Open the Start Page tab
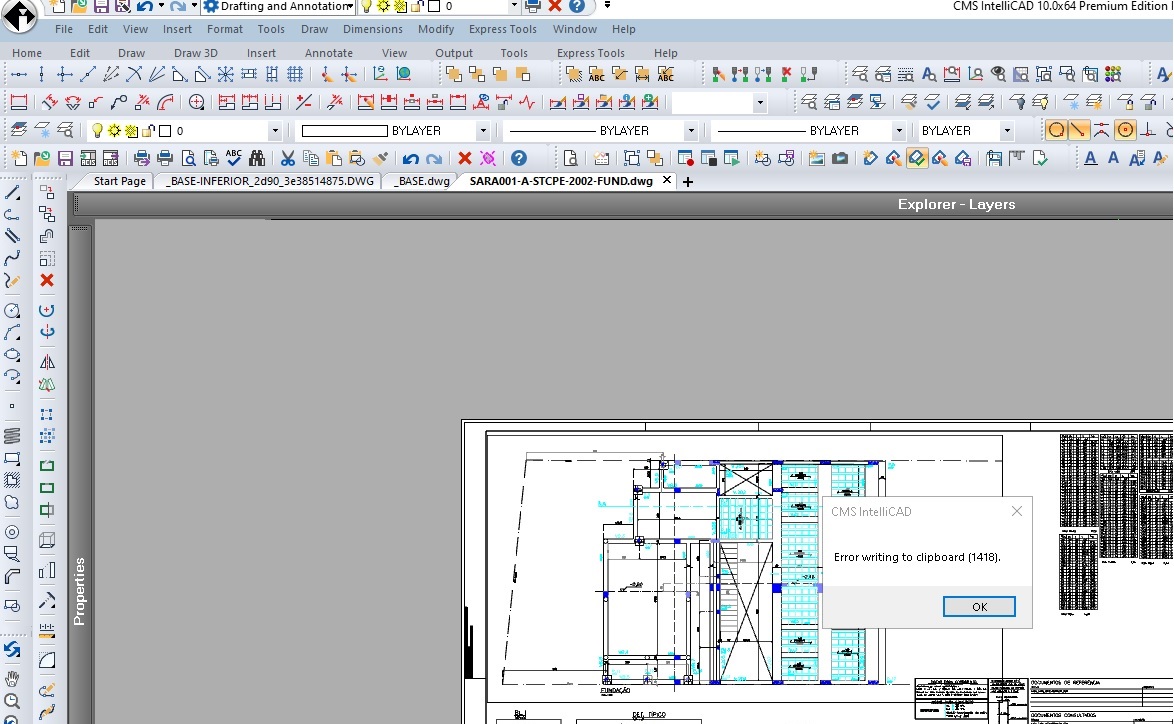 (x=120, y=181)
